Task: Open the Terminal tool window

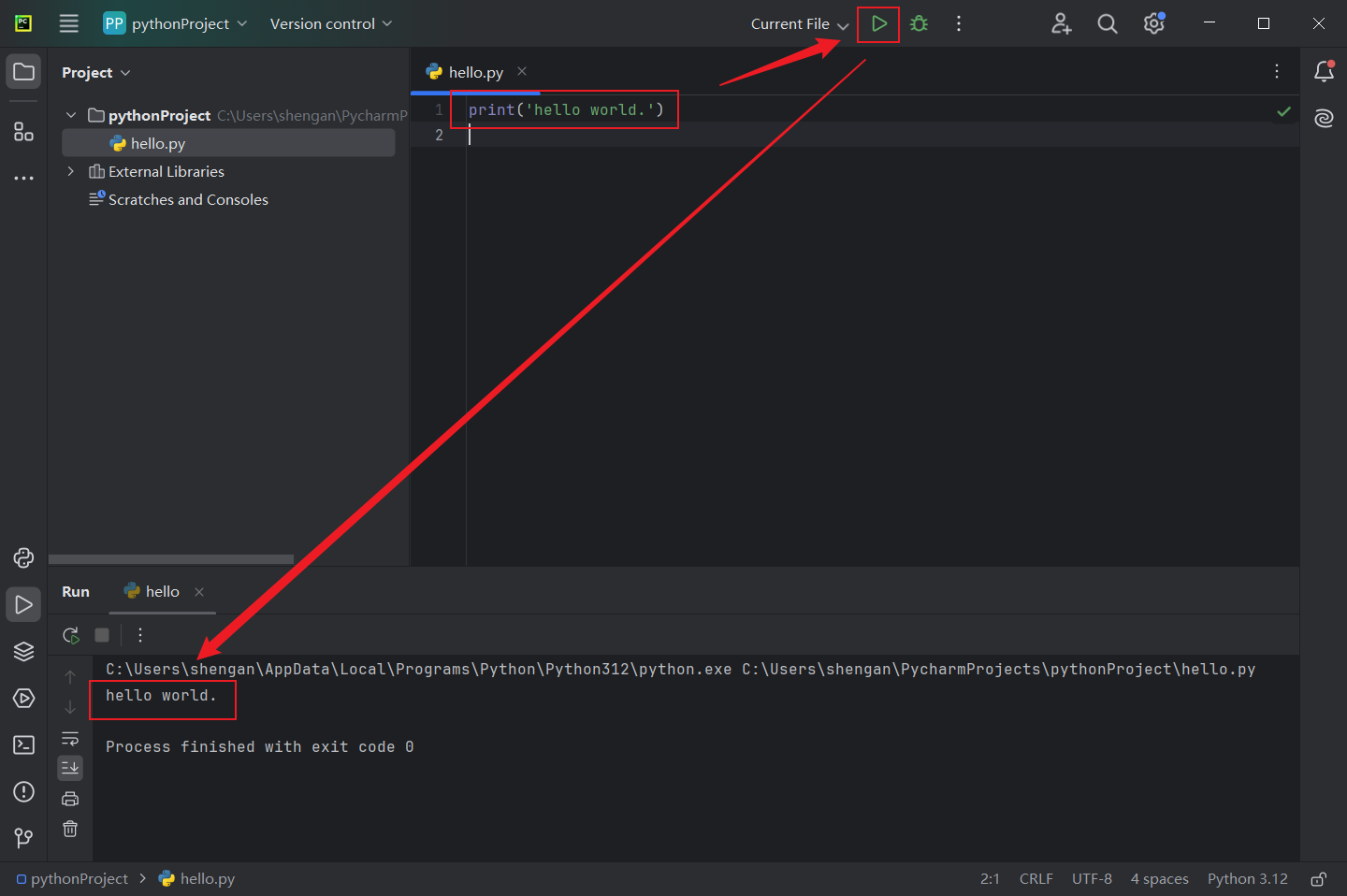Action: tap(23, 745)
